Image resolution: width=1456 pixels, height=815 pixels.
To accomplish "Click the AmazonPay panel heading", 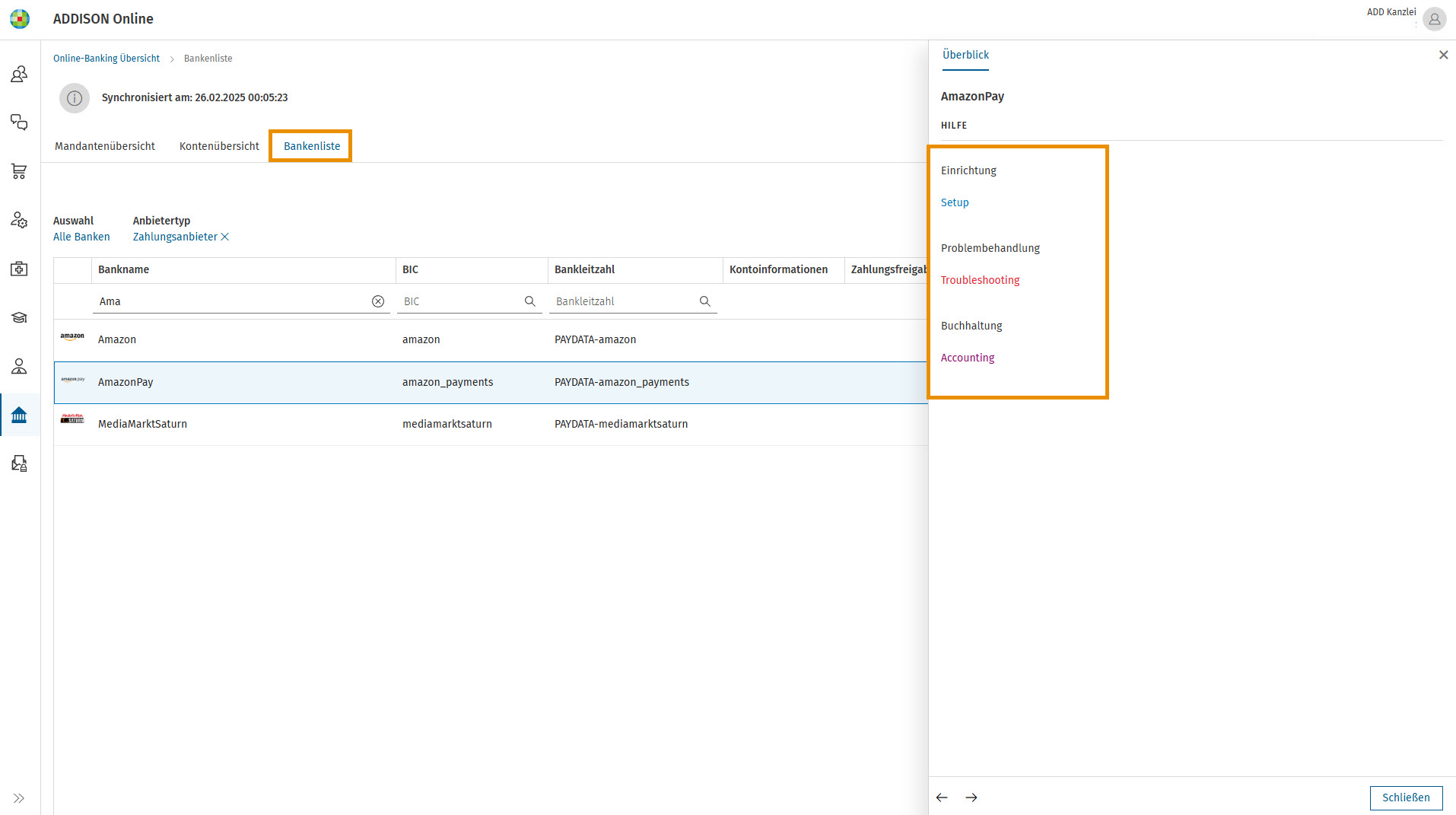I will tap(972, 97).
